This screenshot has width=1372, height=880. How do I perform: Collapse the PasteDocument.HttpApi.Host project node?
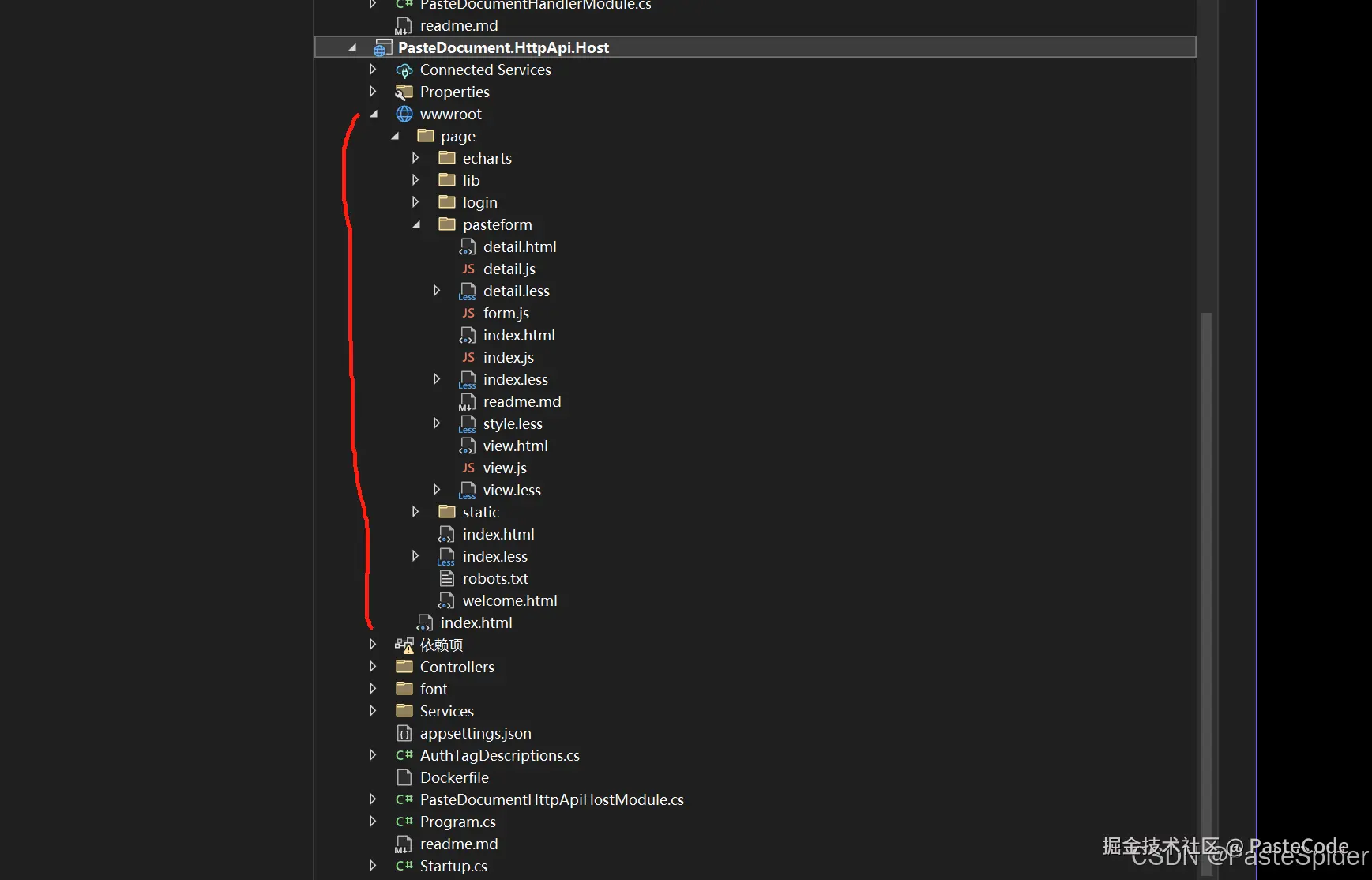(x=352, y=48)
